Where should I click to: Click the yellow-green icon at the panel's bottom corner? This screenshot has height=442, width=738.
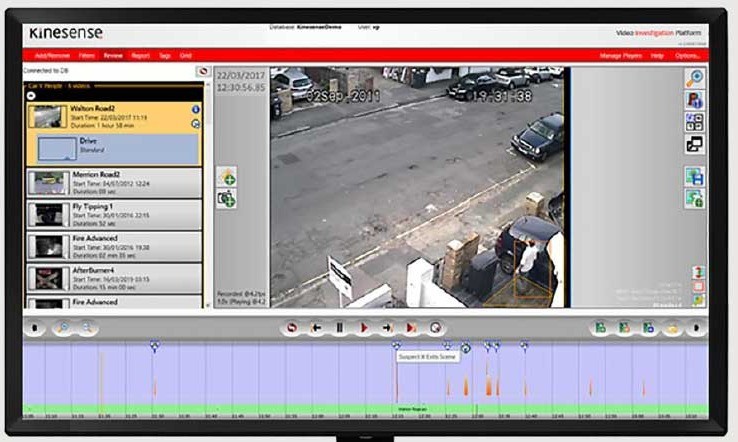[x=698, y=300]
